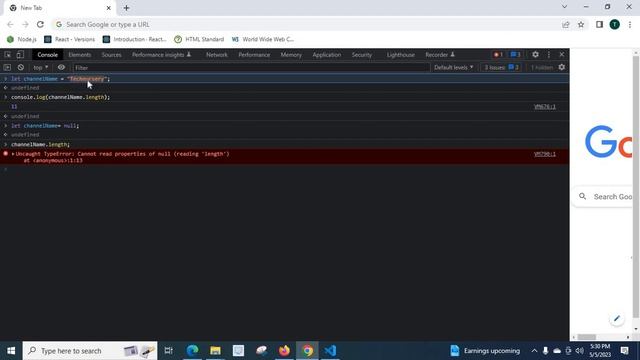This screenshot has width=640, height=360.
Task: Click the taskbar search box
Action: 90,351
